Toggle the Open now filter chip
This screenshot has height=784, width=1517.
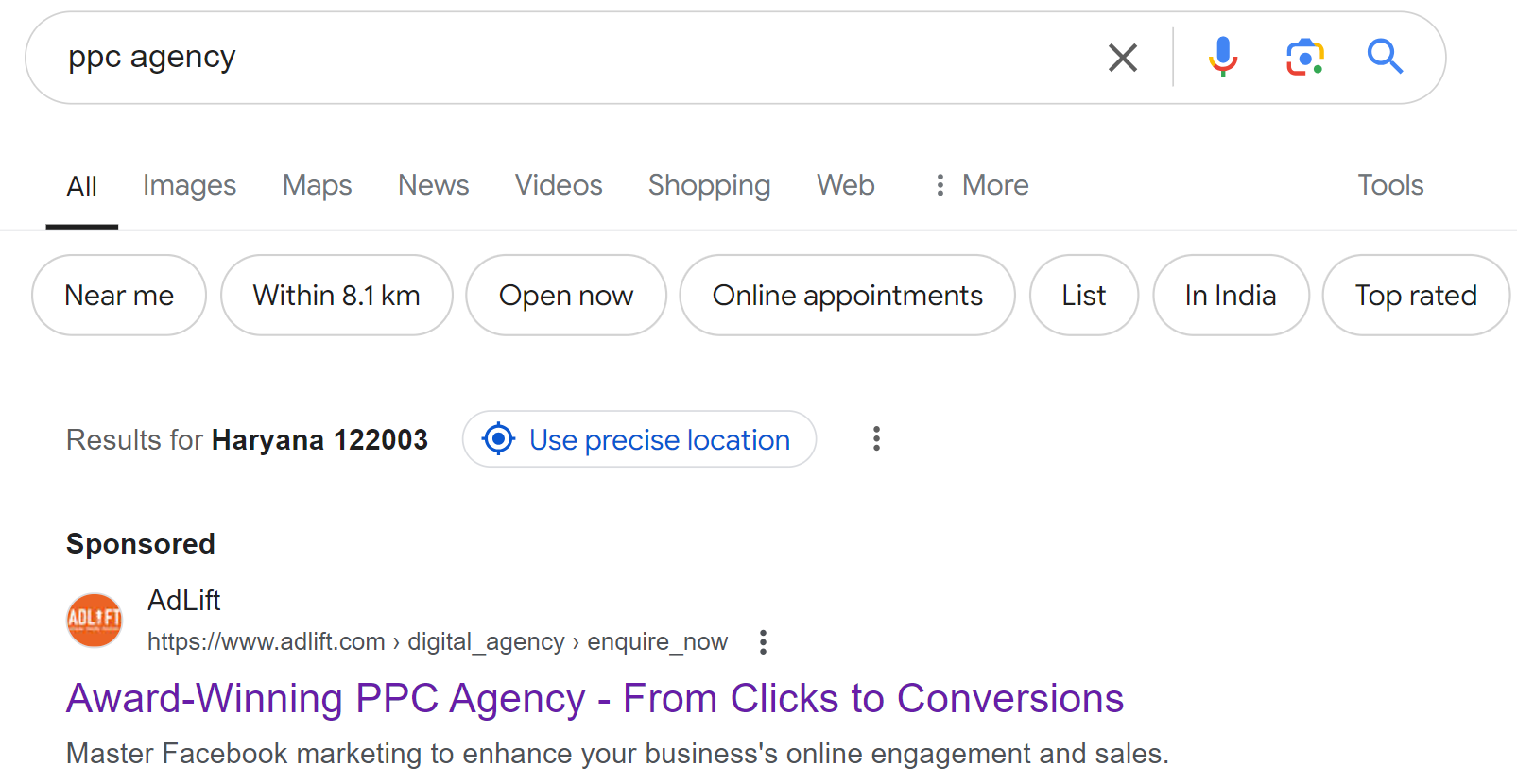(x=565, y=296)
